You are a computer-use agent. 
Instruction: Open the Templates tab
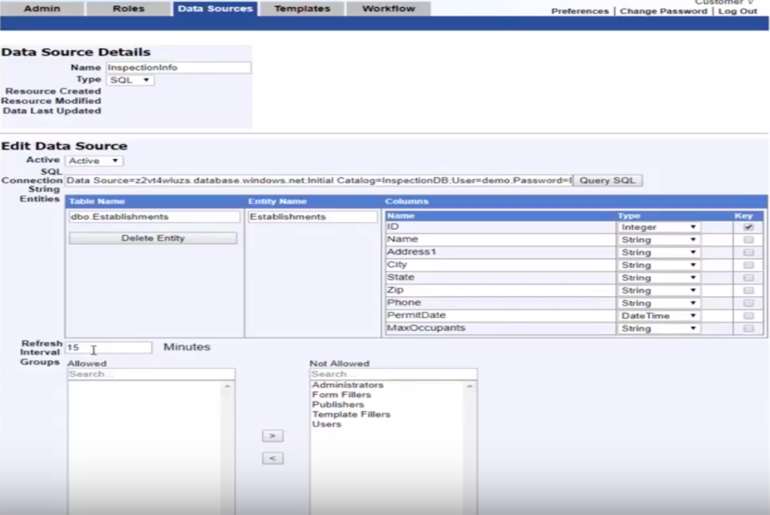click(302, 8)
